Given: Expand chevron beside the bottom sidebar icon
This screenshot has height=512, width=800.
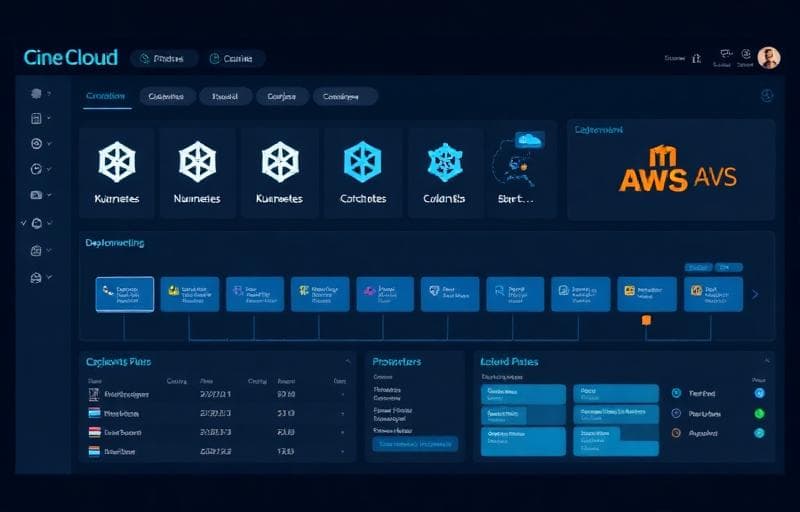Looking at the screenshot, I should pyautogui.click(x=49, y=277).
